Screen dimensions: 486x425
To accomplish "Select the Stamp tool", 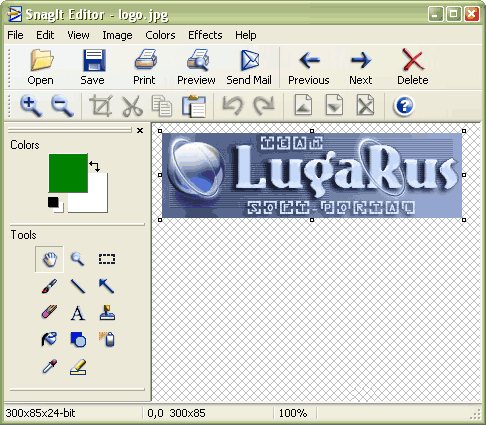I will point(107,313).
